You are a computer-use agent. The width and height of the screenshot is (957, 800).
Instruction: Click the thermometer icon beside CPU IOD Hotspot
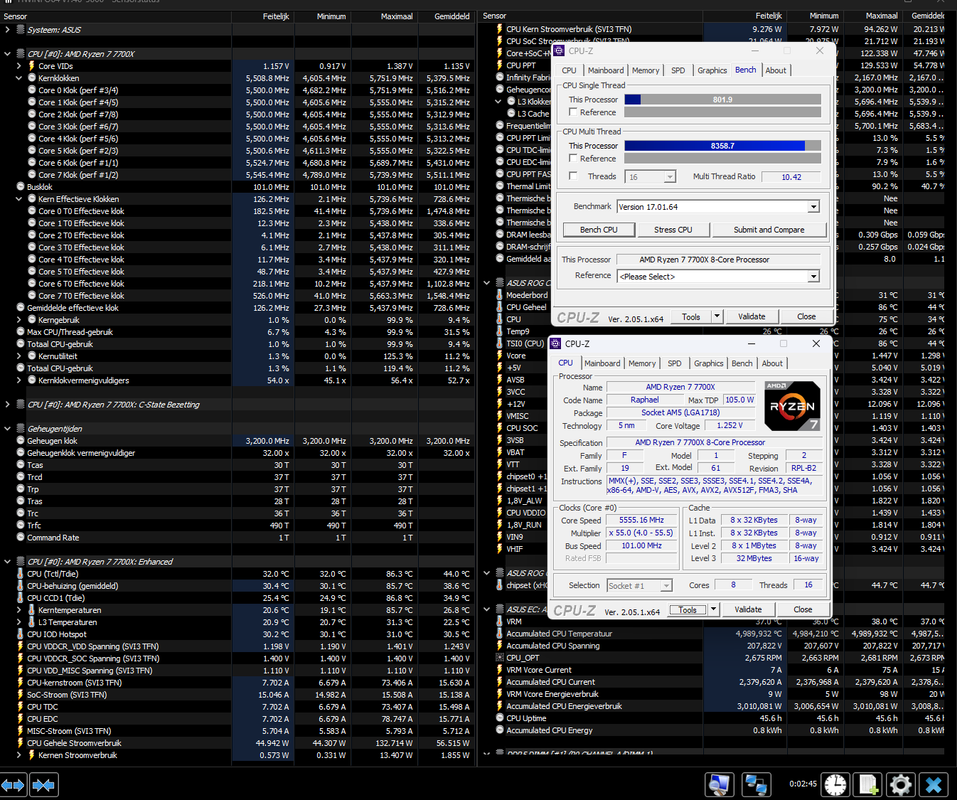tap(20, 634)
